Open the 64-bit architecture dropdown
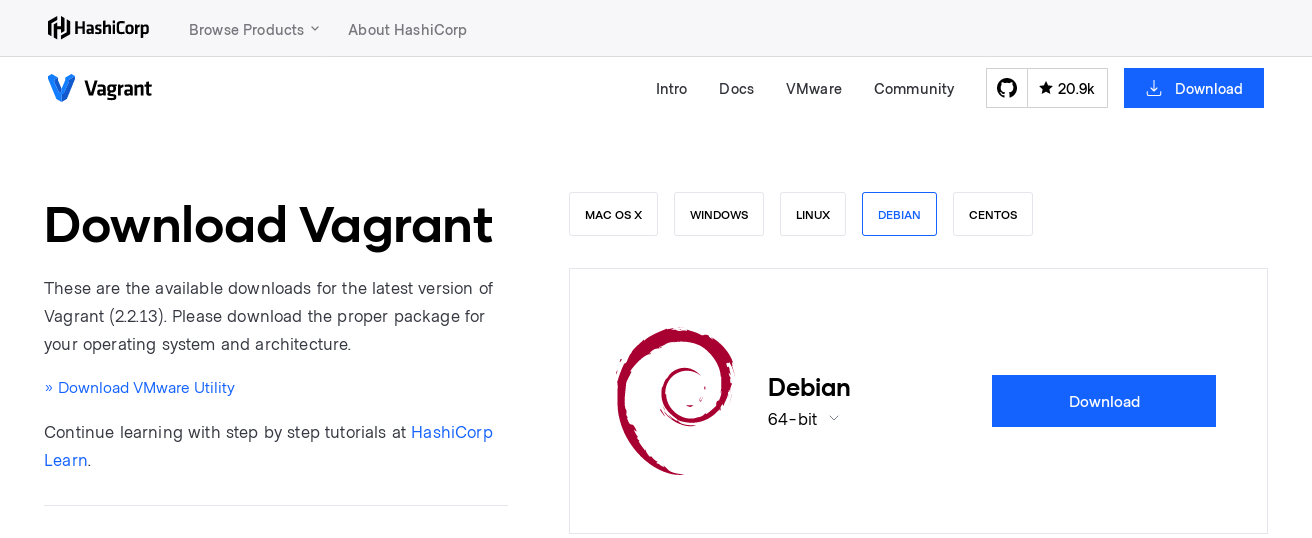This screenshot has width=1312, height=538. [803, 419]
